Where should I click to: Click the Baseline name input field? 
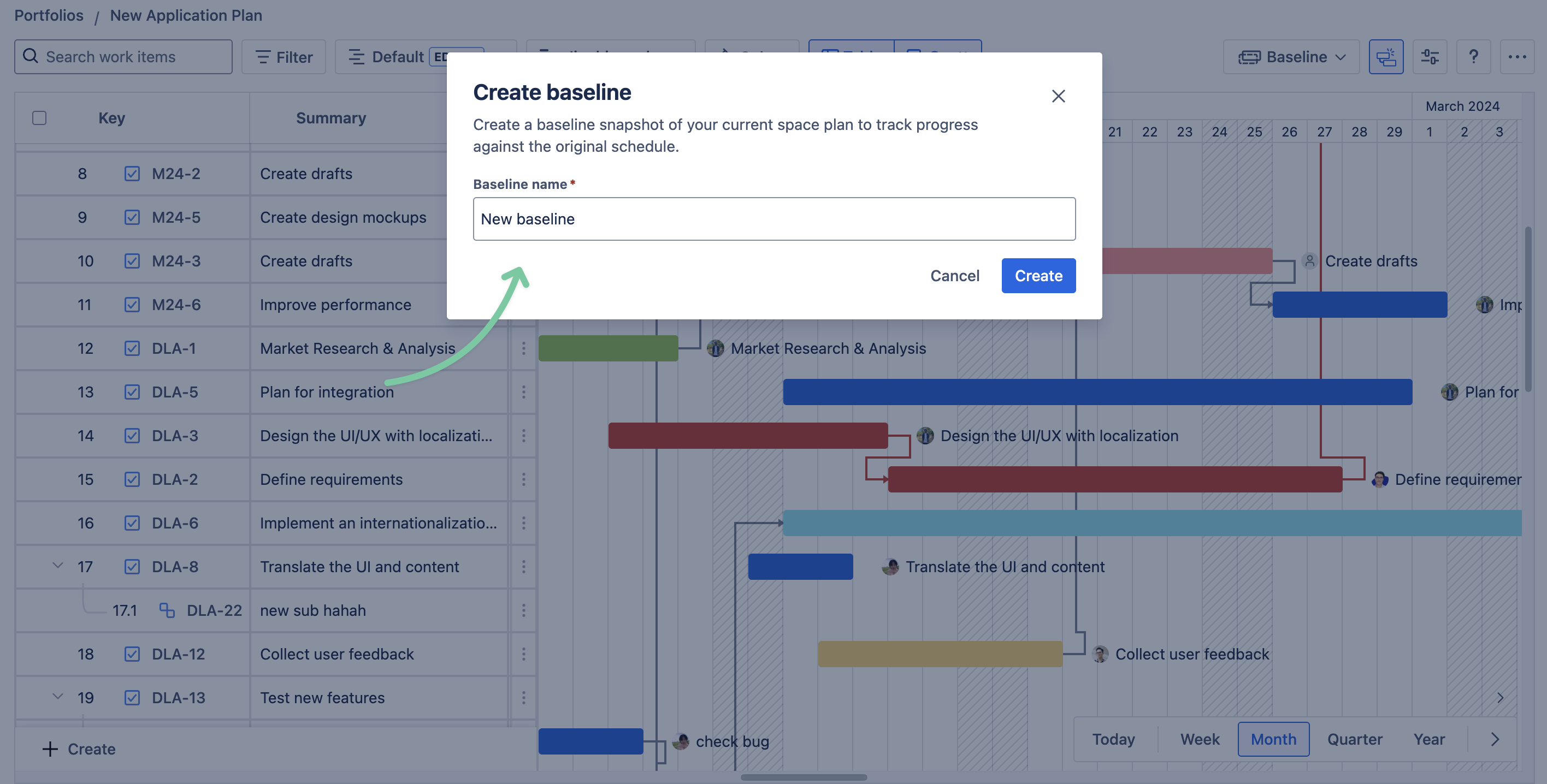[773, 219]
